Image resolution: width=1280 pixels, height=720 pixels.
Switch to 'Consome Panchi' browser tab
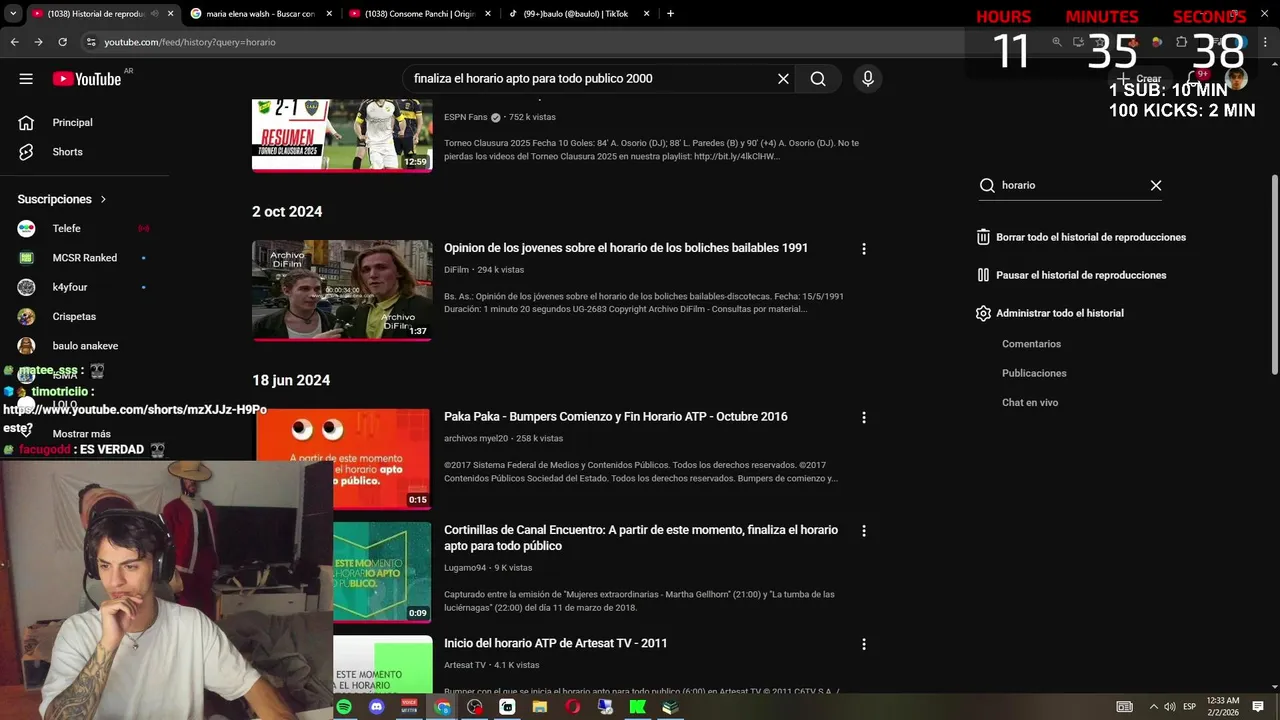[419, 14]
